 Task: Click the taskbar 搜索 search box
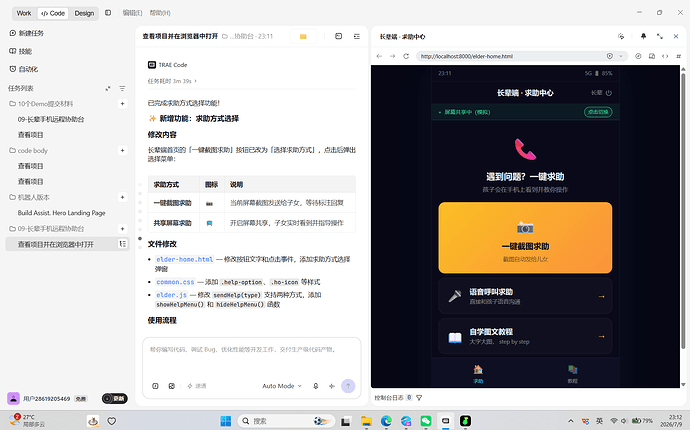286,421
